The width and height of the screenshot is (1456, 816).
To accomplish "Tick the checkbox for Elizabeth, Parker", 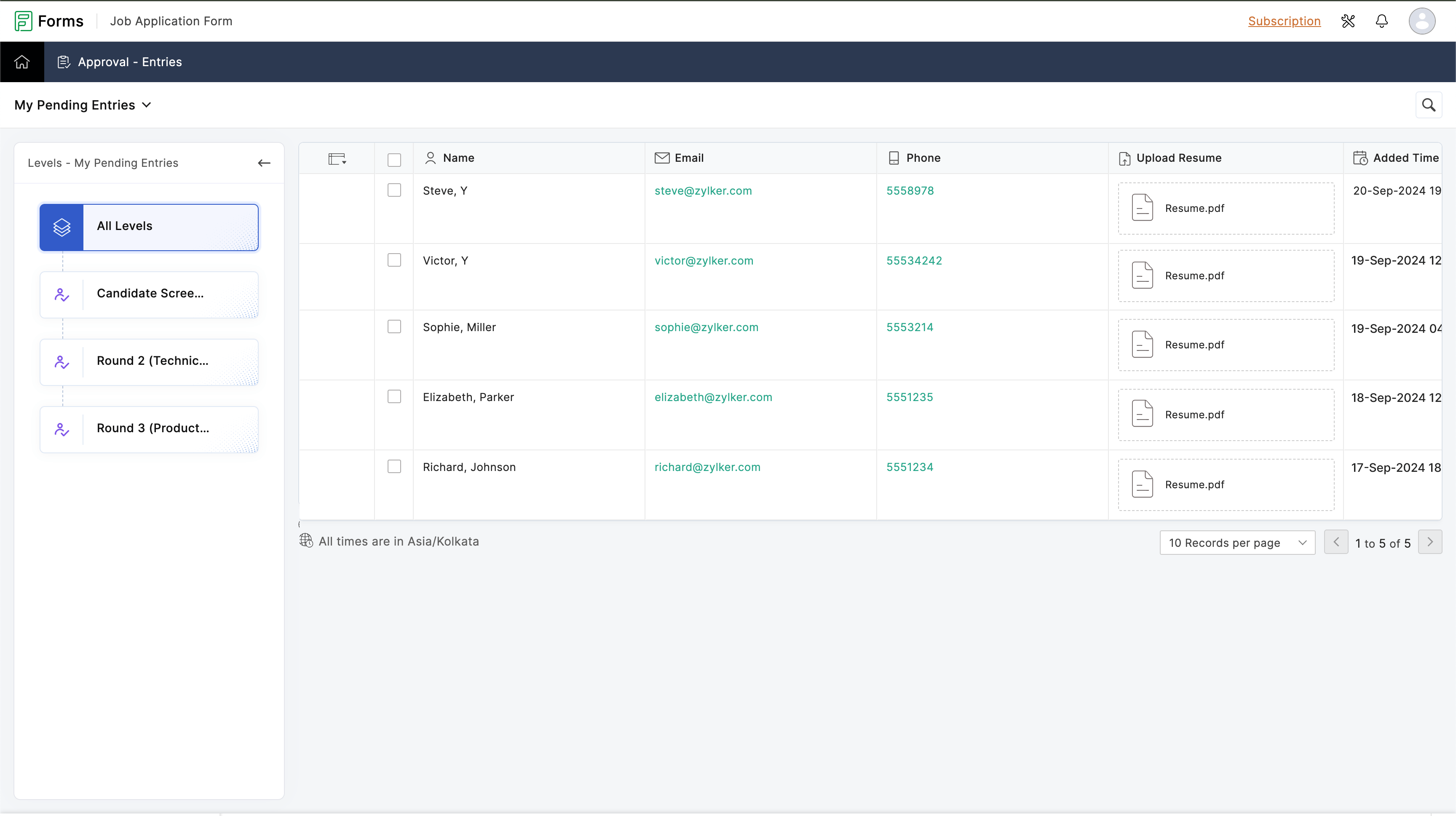I will (394, 397).
